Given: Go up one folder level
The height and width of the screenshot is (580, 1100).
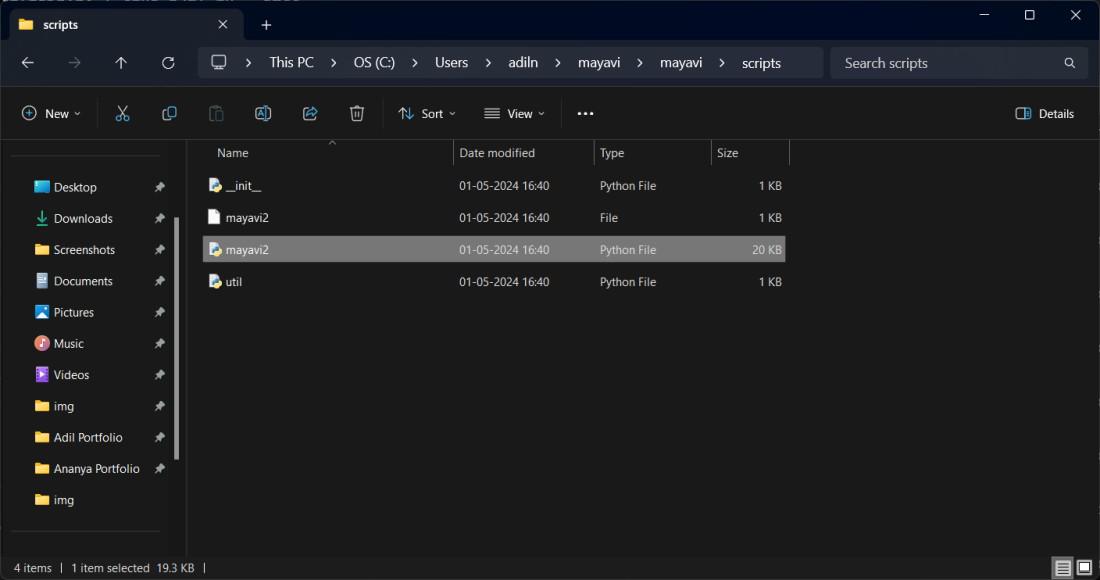Looking at the screenshot, I should pos(121,63).
